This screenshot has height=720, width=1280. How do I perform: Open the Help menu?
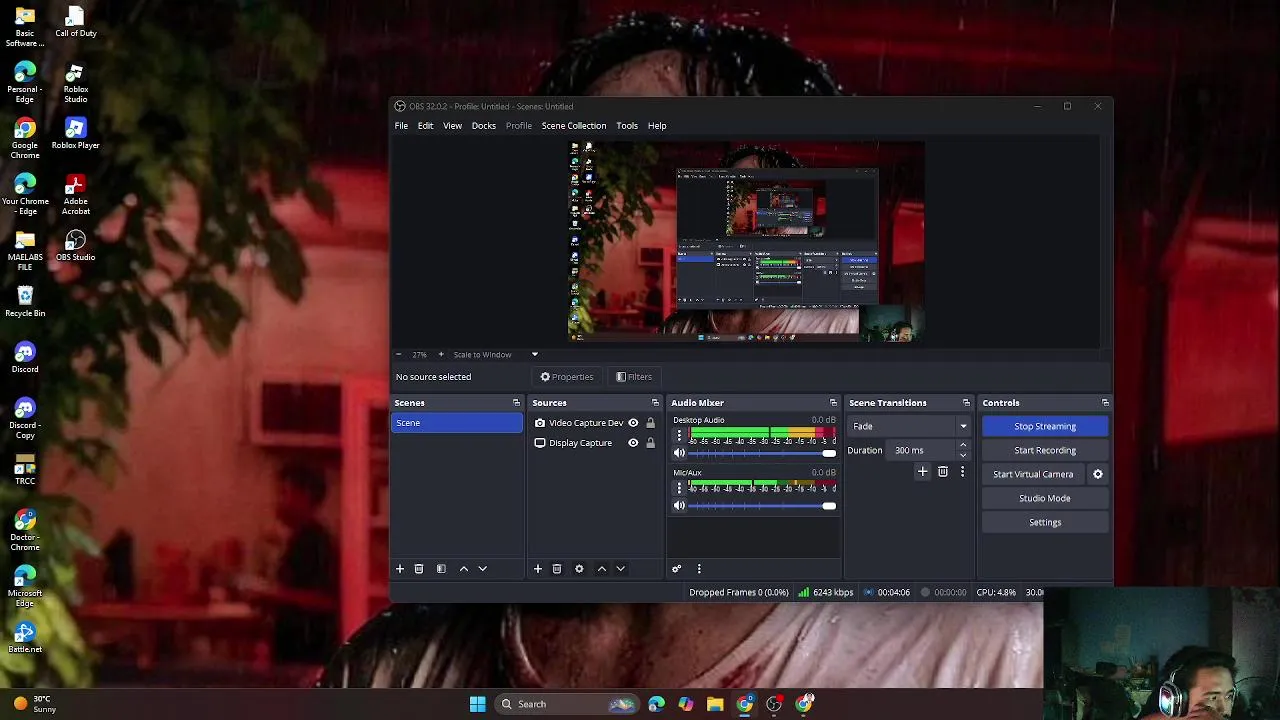click(x=657, y=126)
